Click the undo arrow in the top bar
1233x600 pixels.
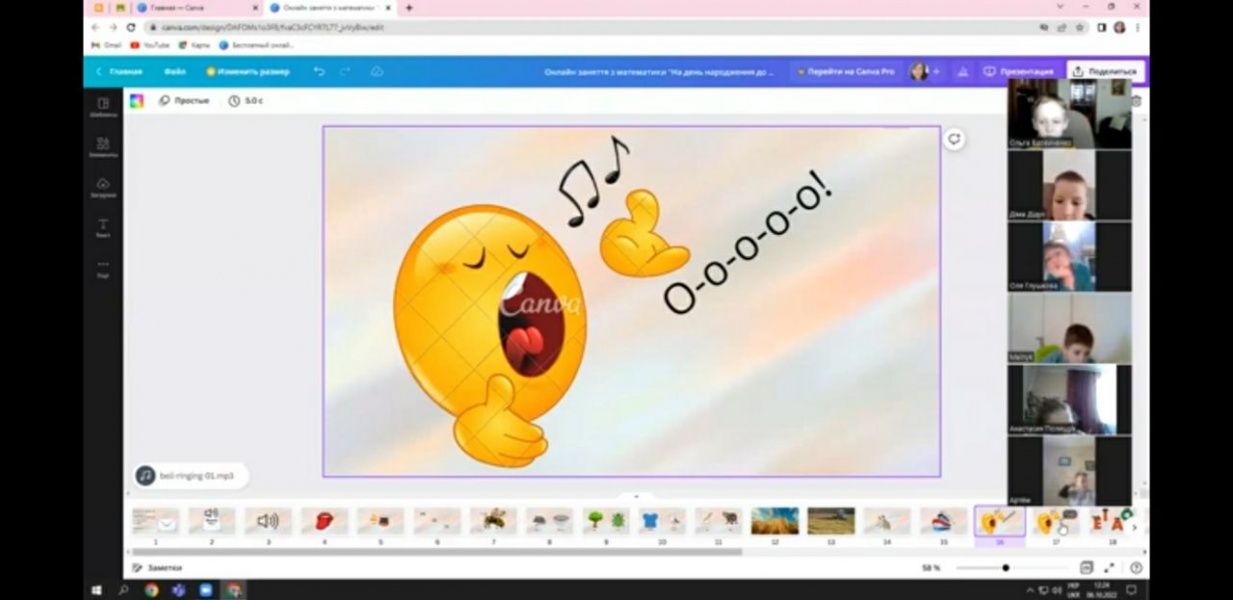(x=319, y=72)
